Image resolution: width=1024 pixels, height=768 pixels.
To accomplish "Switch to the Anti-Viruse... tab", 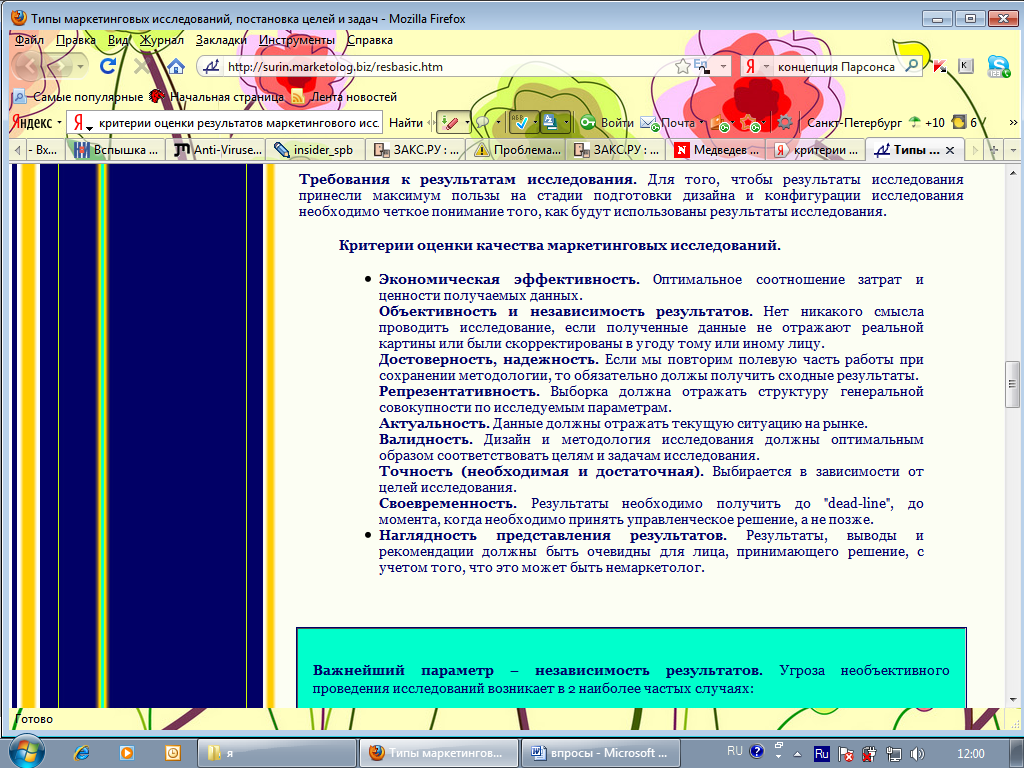I will pos(217,150).
